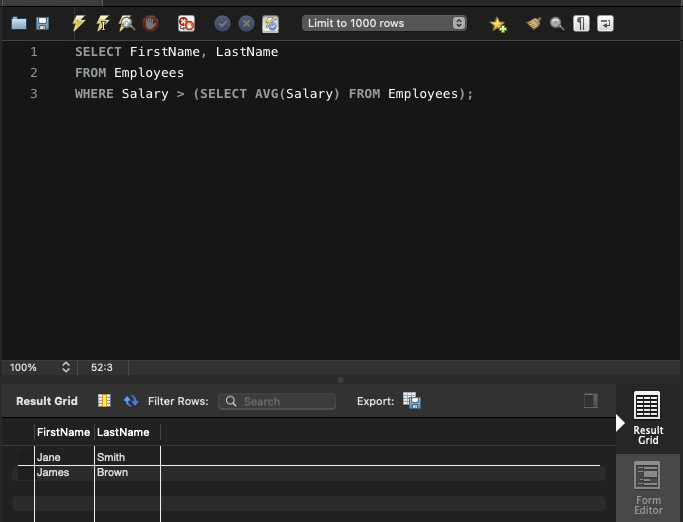Image resolution: width=683 pixels, height=522 pixels.
Task: Commit the current transaction
Action: coord(222,23)
